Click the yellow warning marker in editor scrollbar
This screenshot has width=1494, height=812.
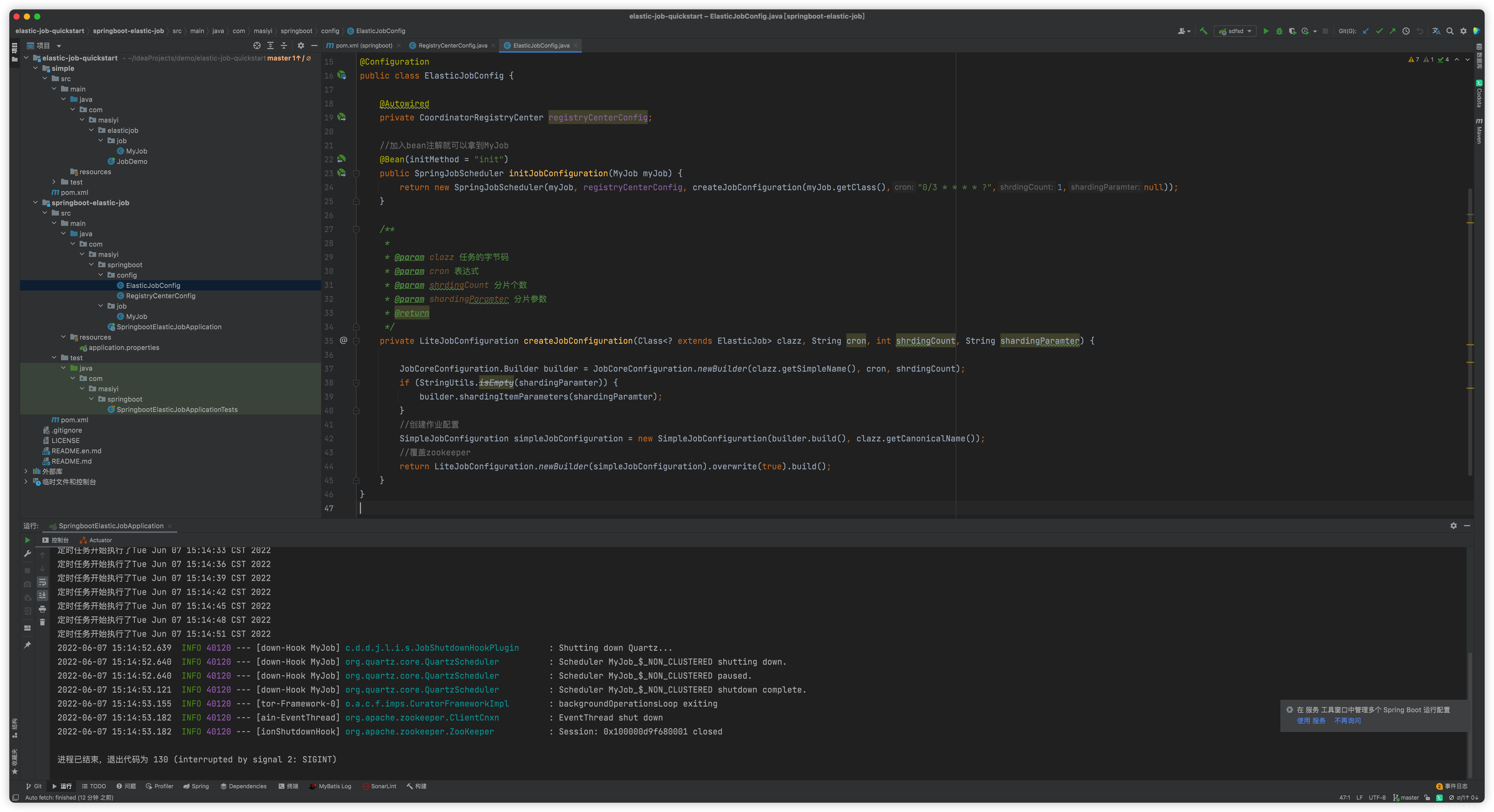(x=1470, y=223)
